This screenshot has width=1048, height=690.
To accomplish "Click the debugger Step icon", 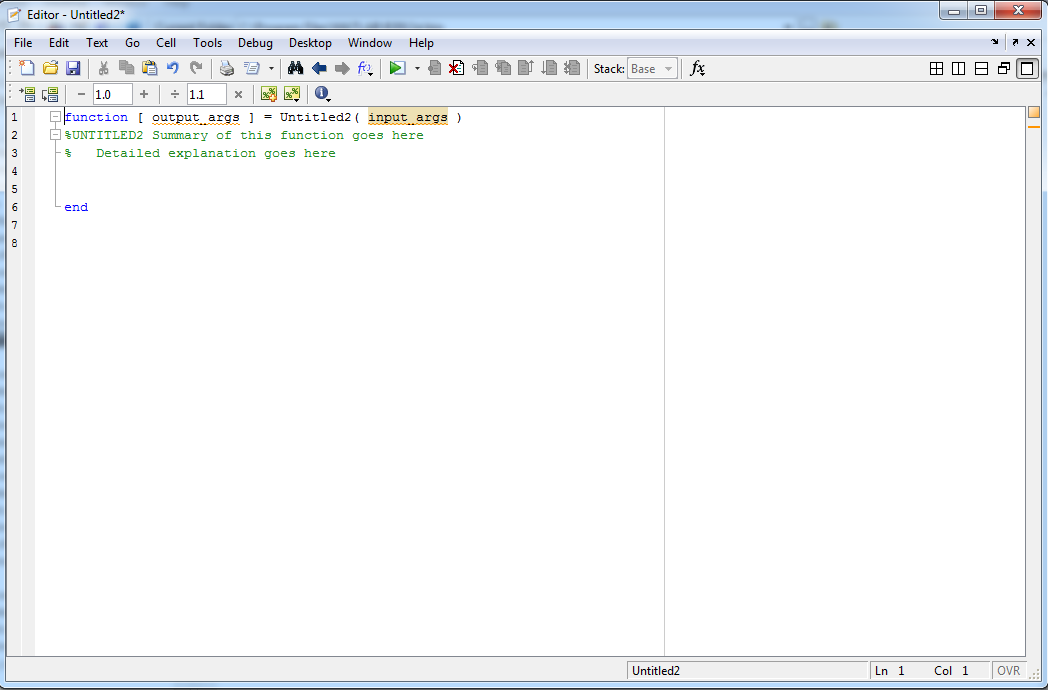I will coord(480,68).
